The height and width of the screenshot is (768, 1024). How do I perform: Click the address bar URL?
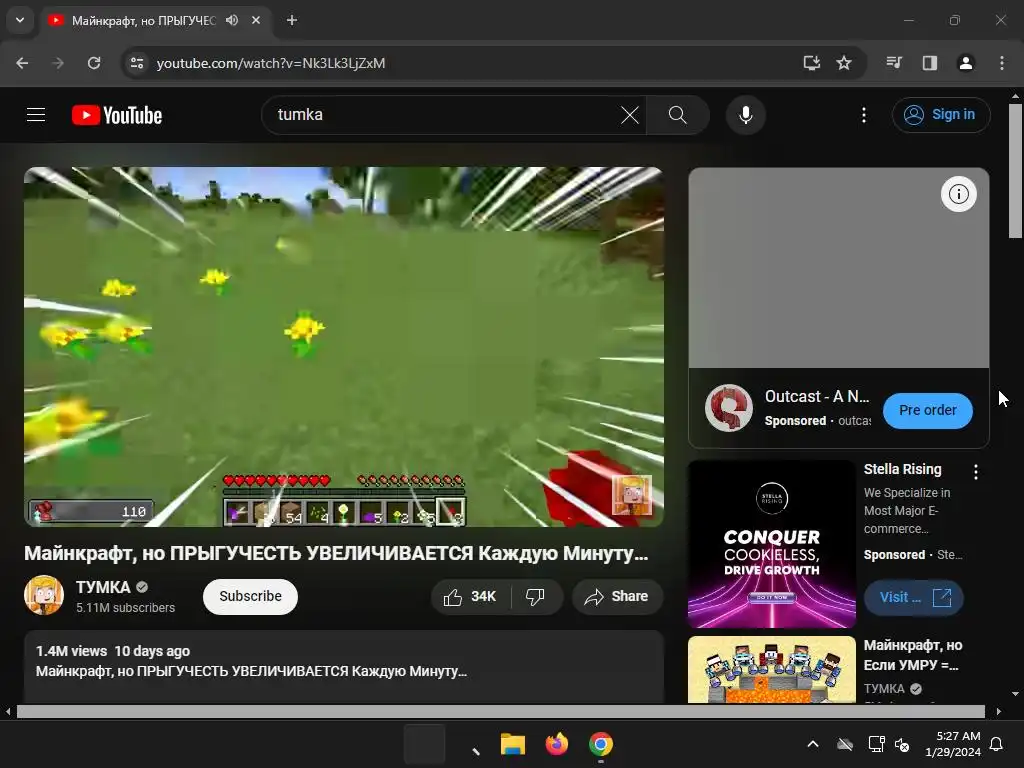click(x=271, y=63)
